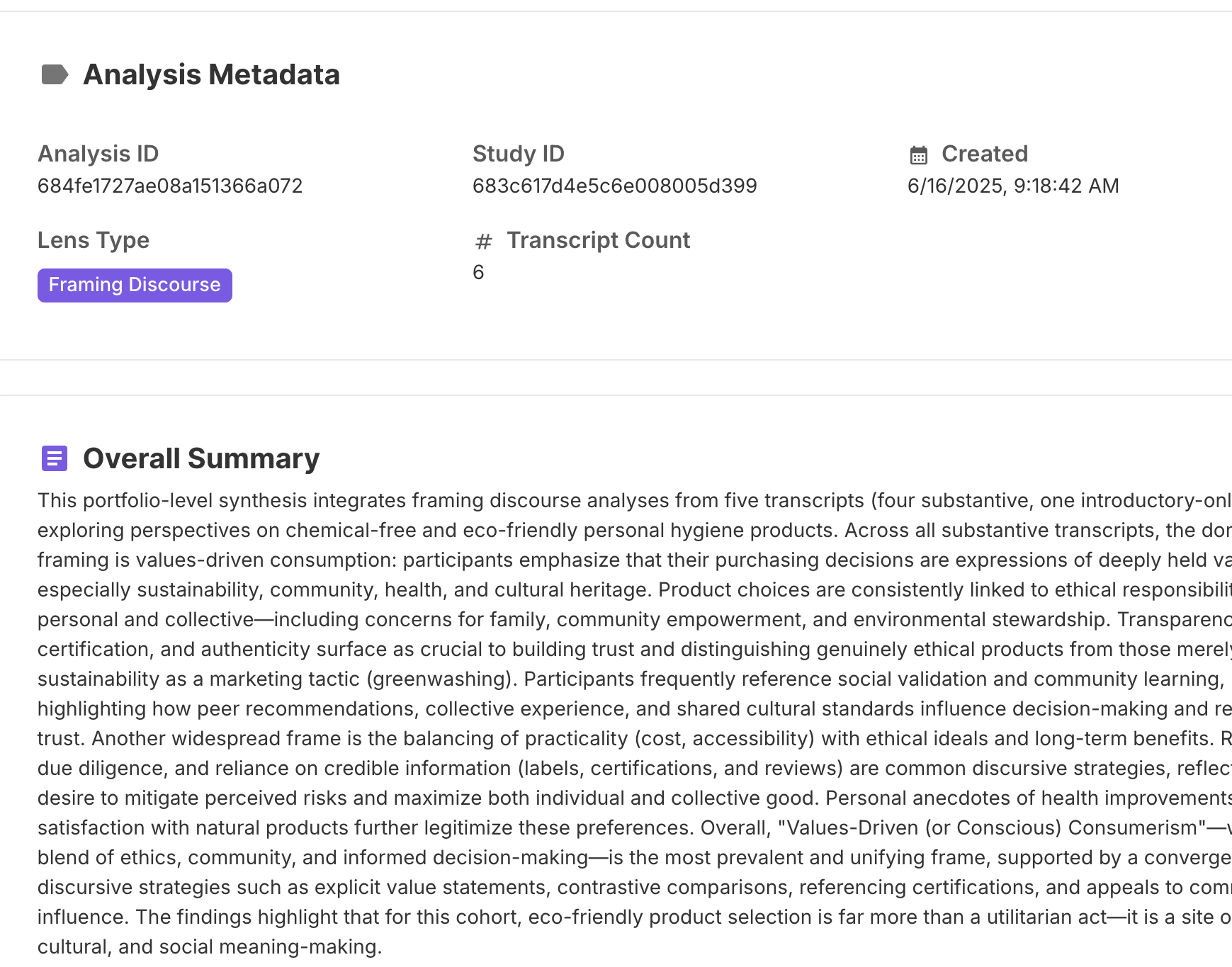Click the tag icon beside Analysis Metadata
The image size is (1232, 967).
[x=55, y=74]
